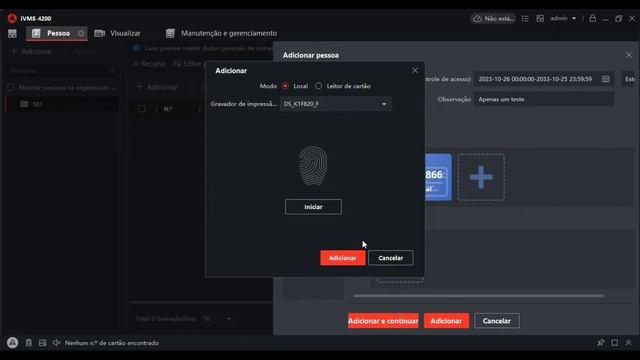Click the image layout icon beside admin
Viewport: 640px width, 360px height.
540,19
